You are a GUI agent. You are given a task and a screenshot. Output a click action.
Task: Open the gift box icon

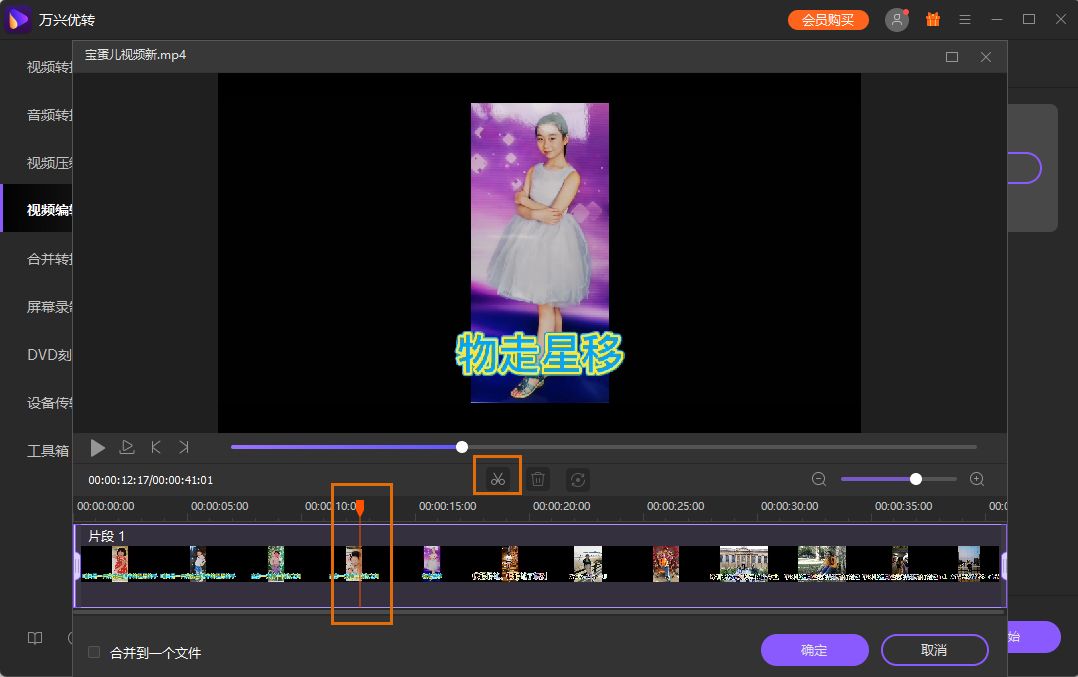(933, 19)
